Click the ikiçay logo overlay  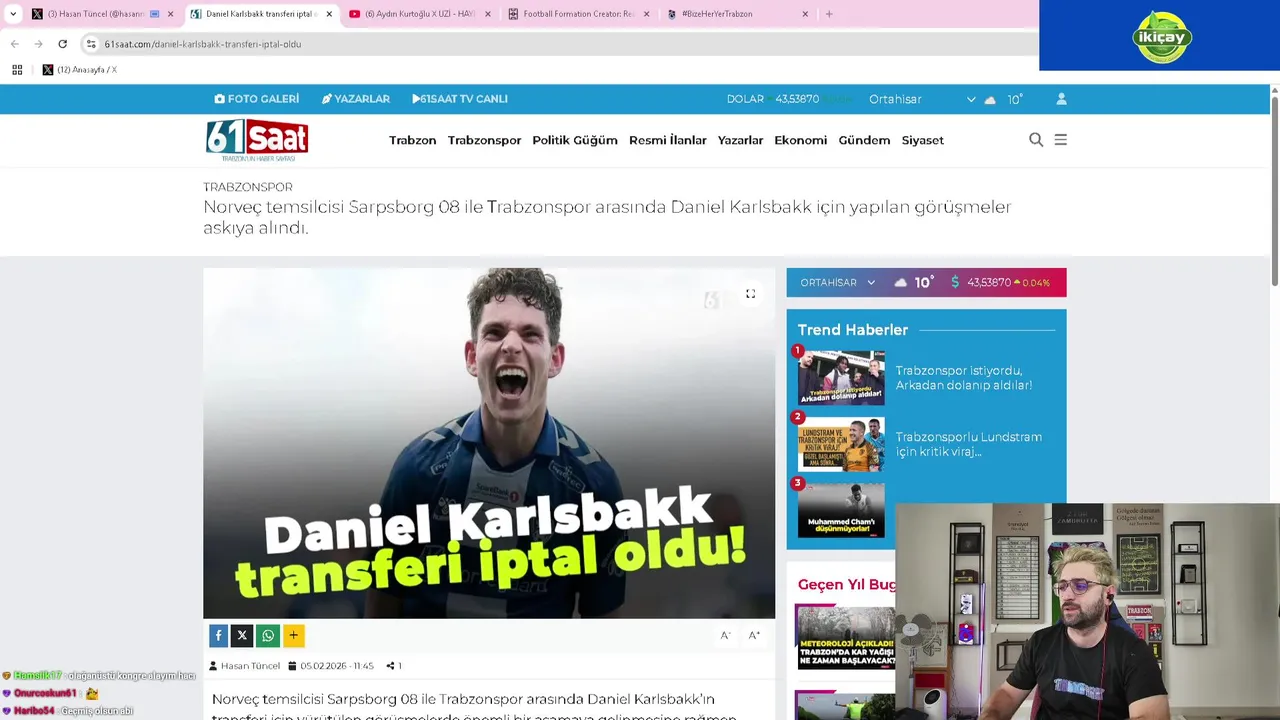[1161, 37]
